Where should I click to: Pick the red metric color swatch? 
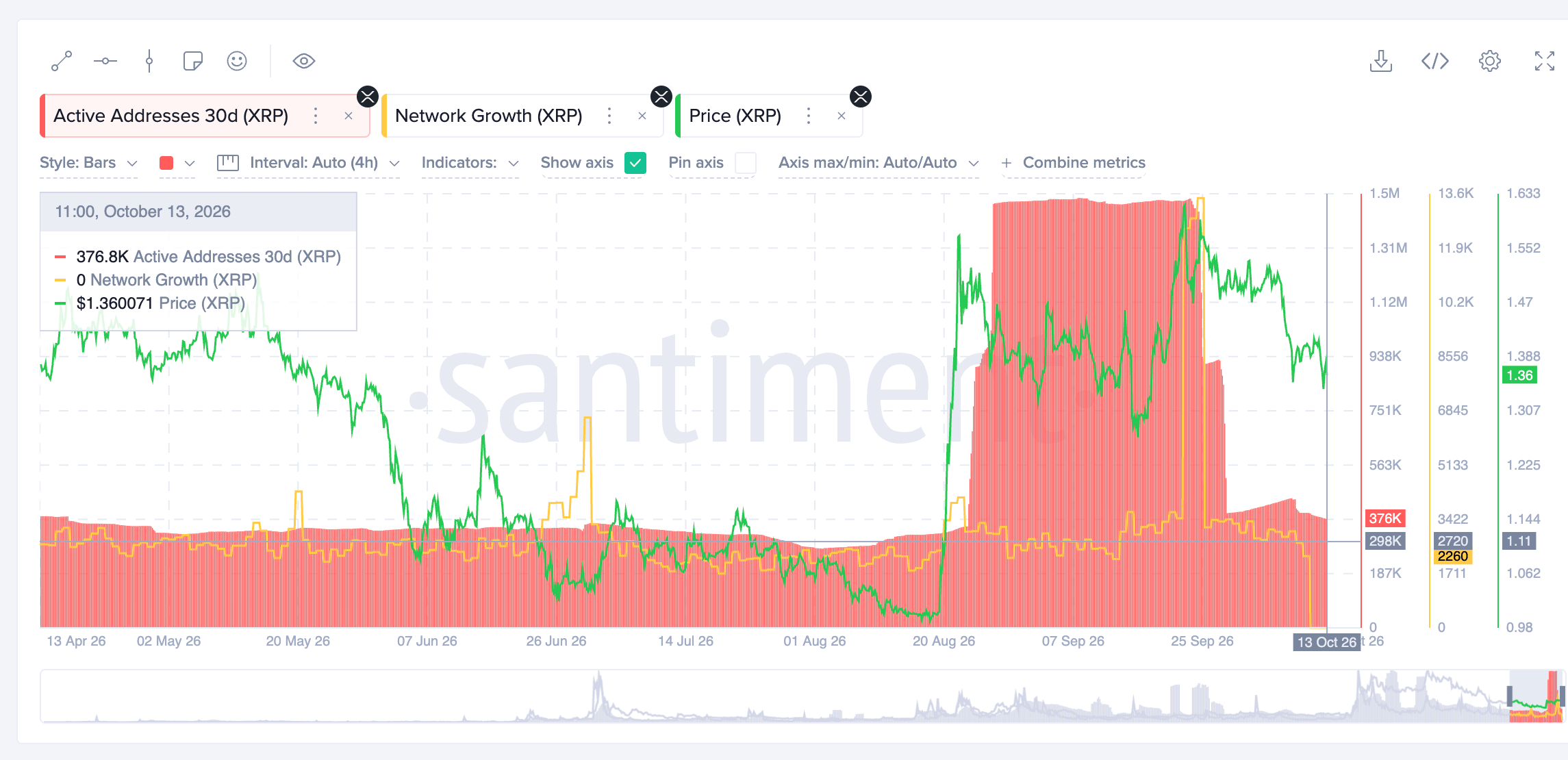tap(166, 163)
